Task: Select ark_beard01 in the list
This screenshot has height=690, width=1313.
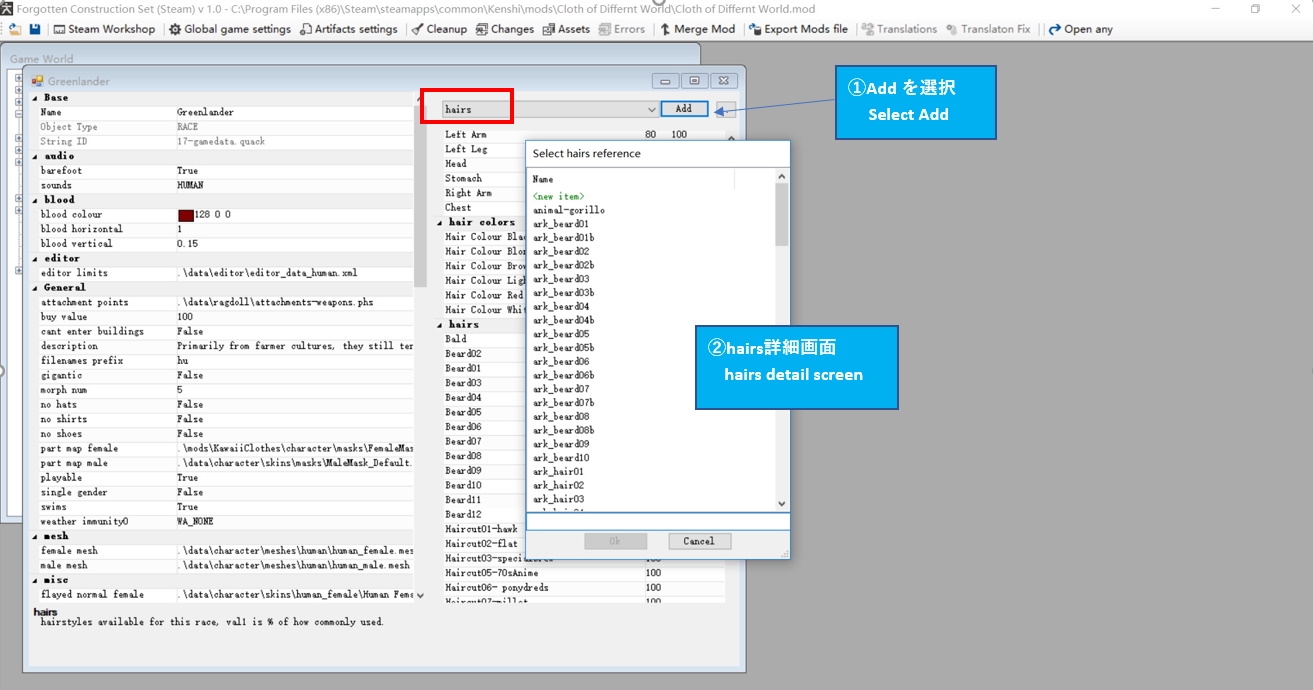Action: (x=560, y=224)
